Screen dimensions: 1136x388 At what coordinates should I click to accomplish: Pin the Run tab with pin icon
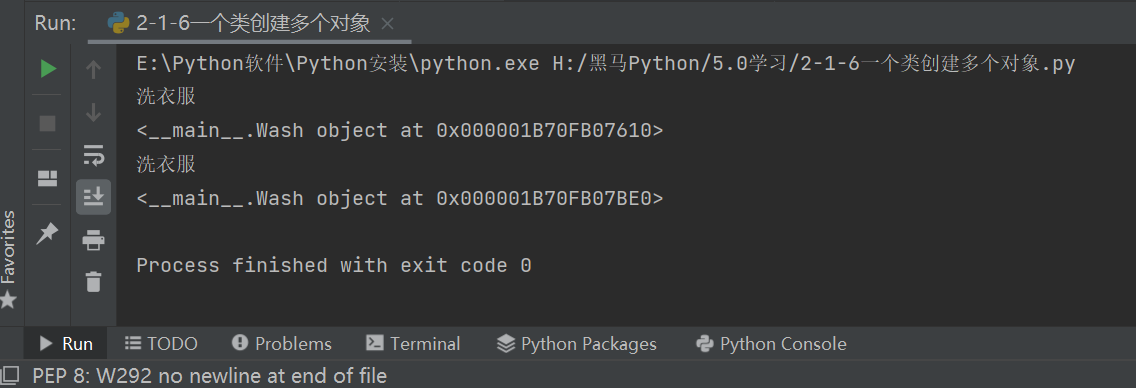tap(48, 233)
